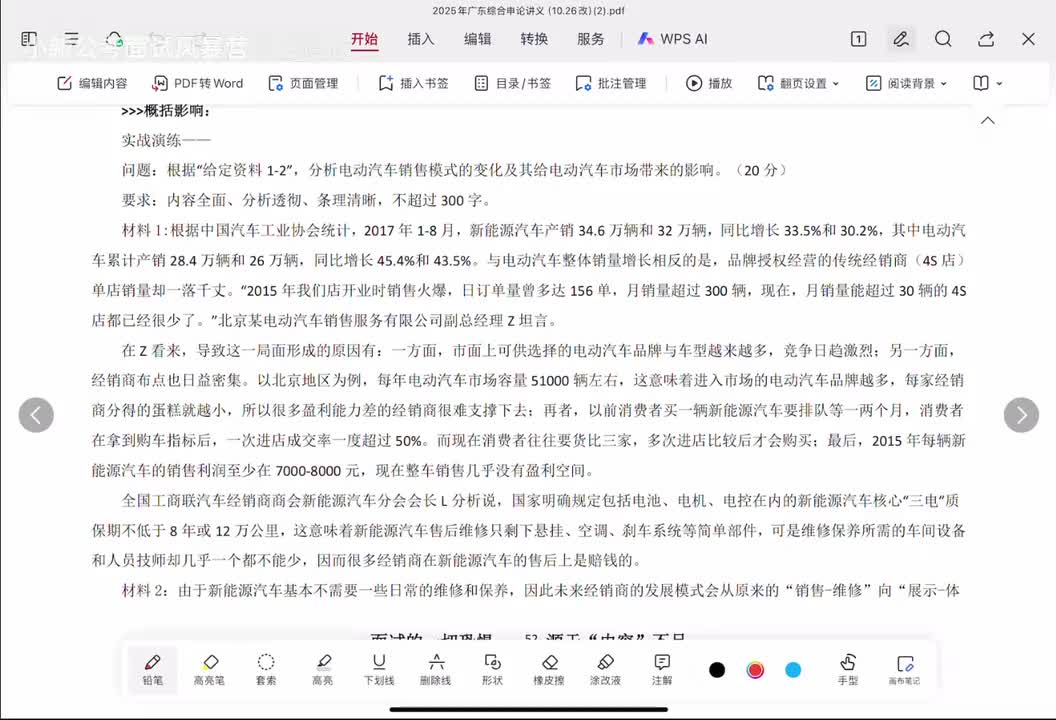The width and height of the screenshot is (1056, 720).
Task: Pick the red pen color
Action: 755,669
